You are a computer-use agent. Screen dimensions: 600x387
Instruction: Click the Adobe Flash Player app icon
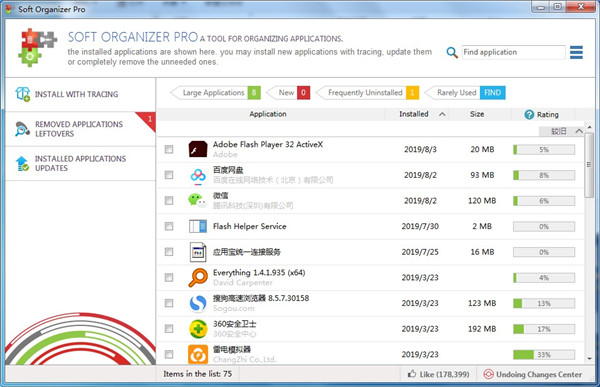[198, 149]
